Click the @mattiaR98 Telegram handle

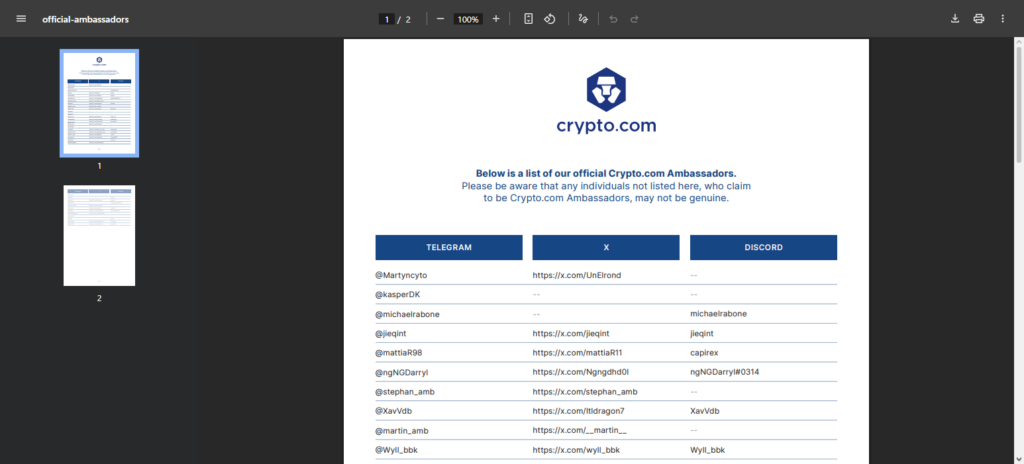(x=398, y=353)
